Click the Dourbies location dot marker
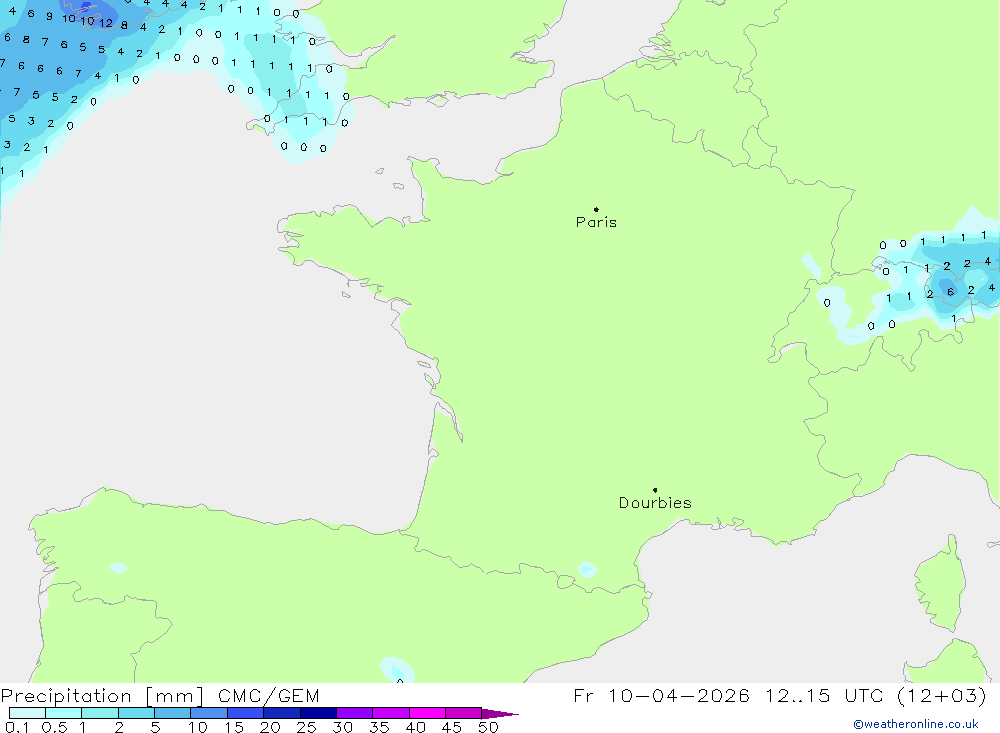Viewport: 1000px width, 733px height. coord(655,490)
